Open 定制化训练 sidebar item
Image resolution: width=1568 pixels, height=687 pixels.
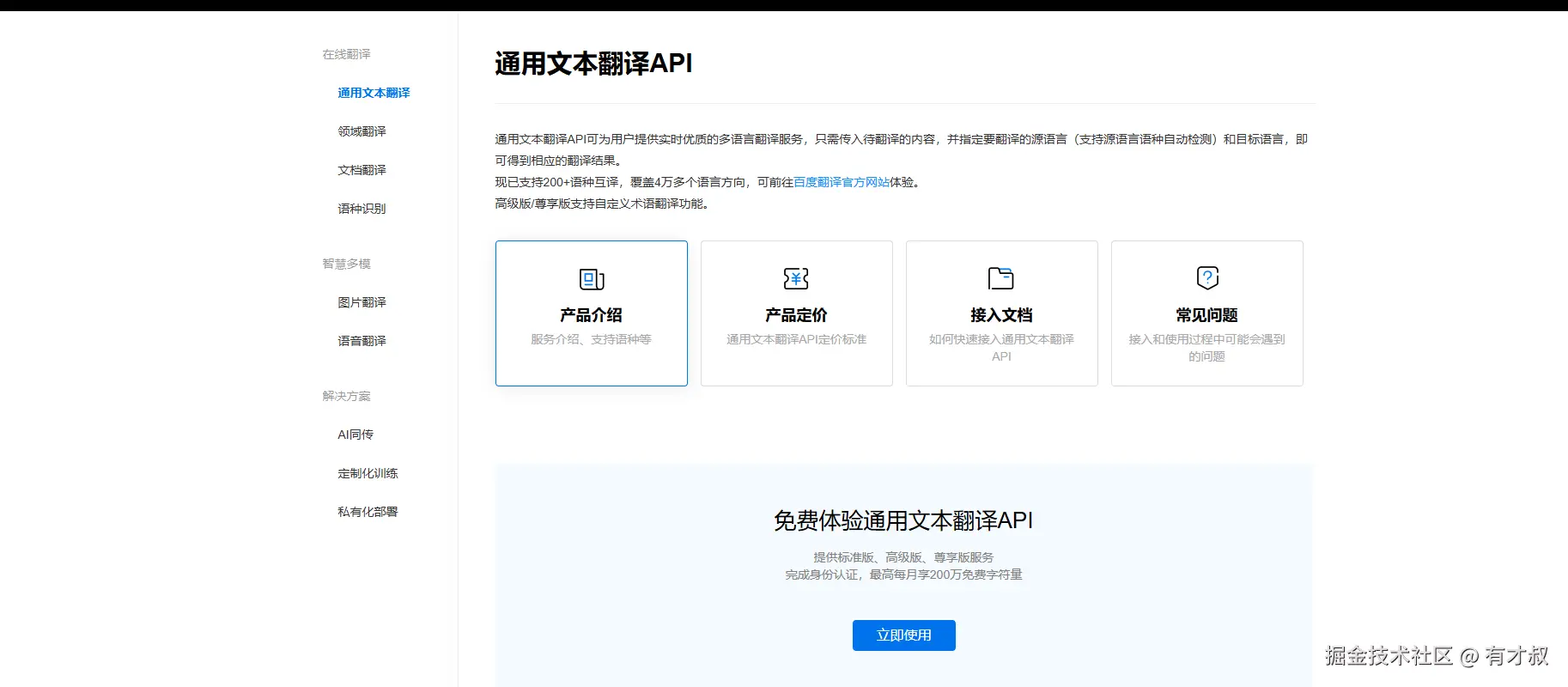click(x=368, y=473)
